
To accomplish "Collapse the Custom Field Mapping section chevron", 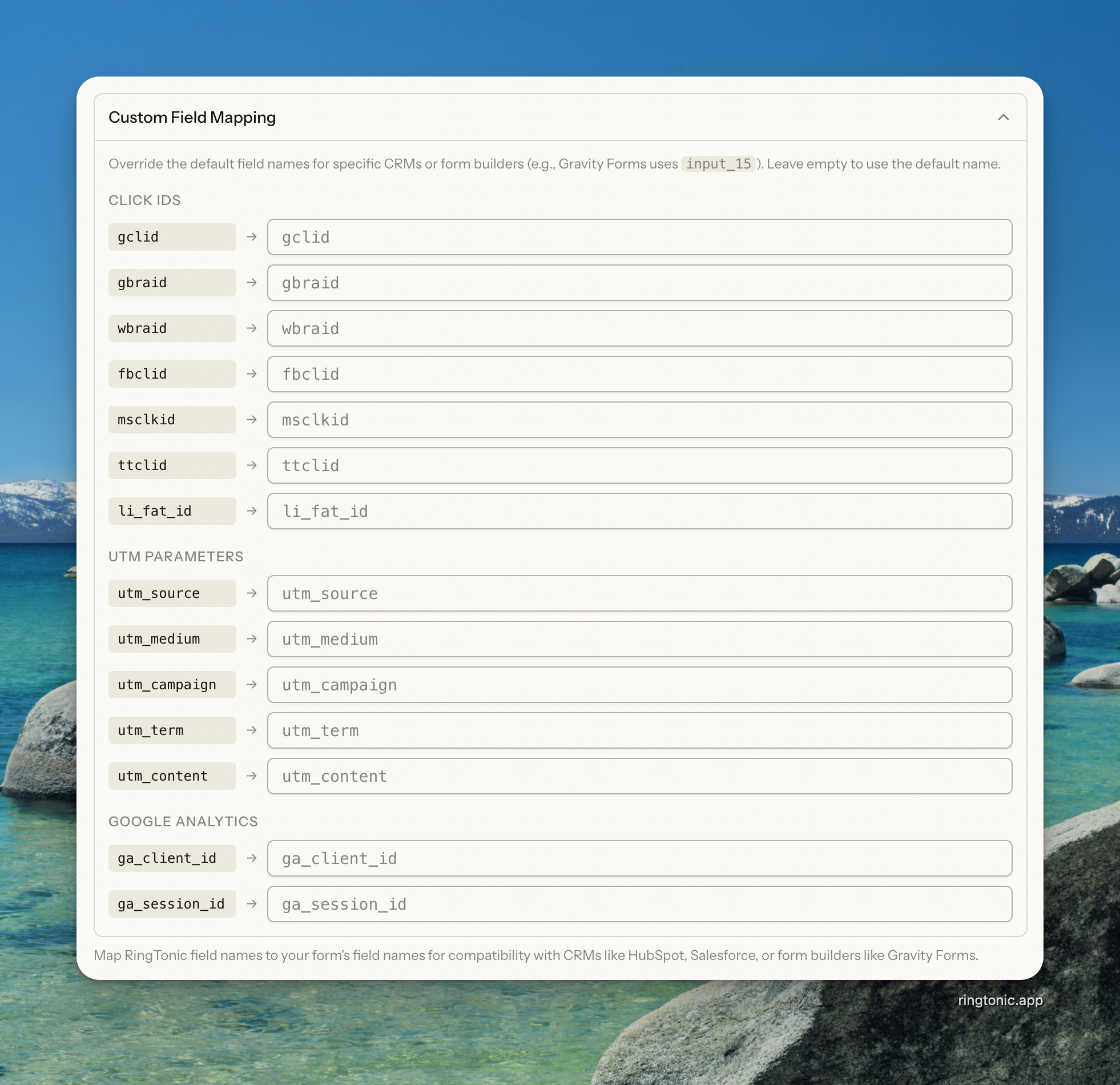I will pyautogui.click(x=1003, y=117).
